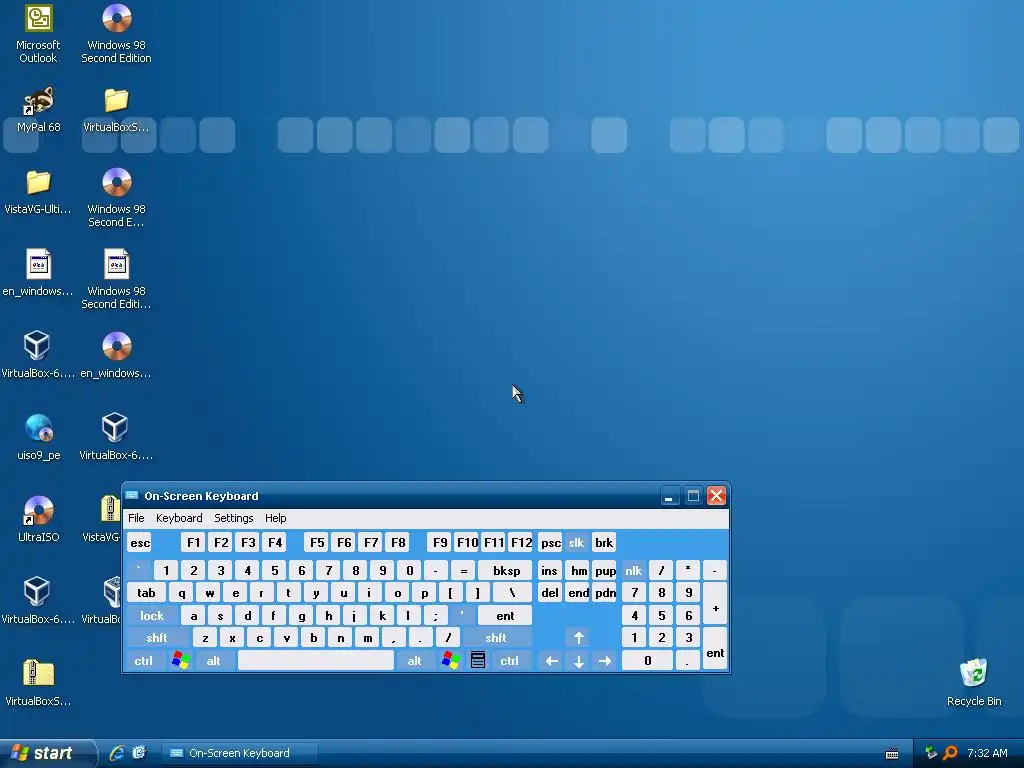Click the F12 function key

[x=521, y=542]
